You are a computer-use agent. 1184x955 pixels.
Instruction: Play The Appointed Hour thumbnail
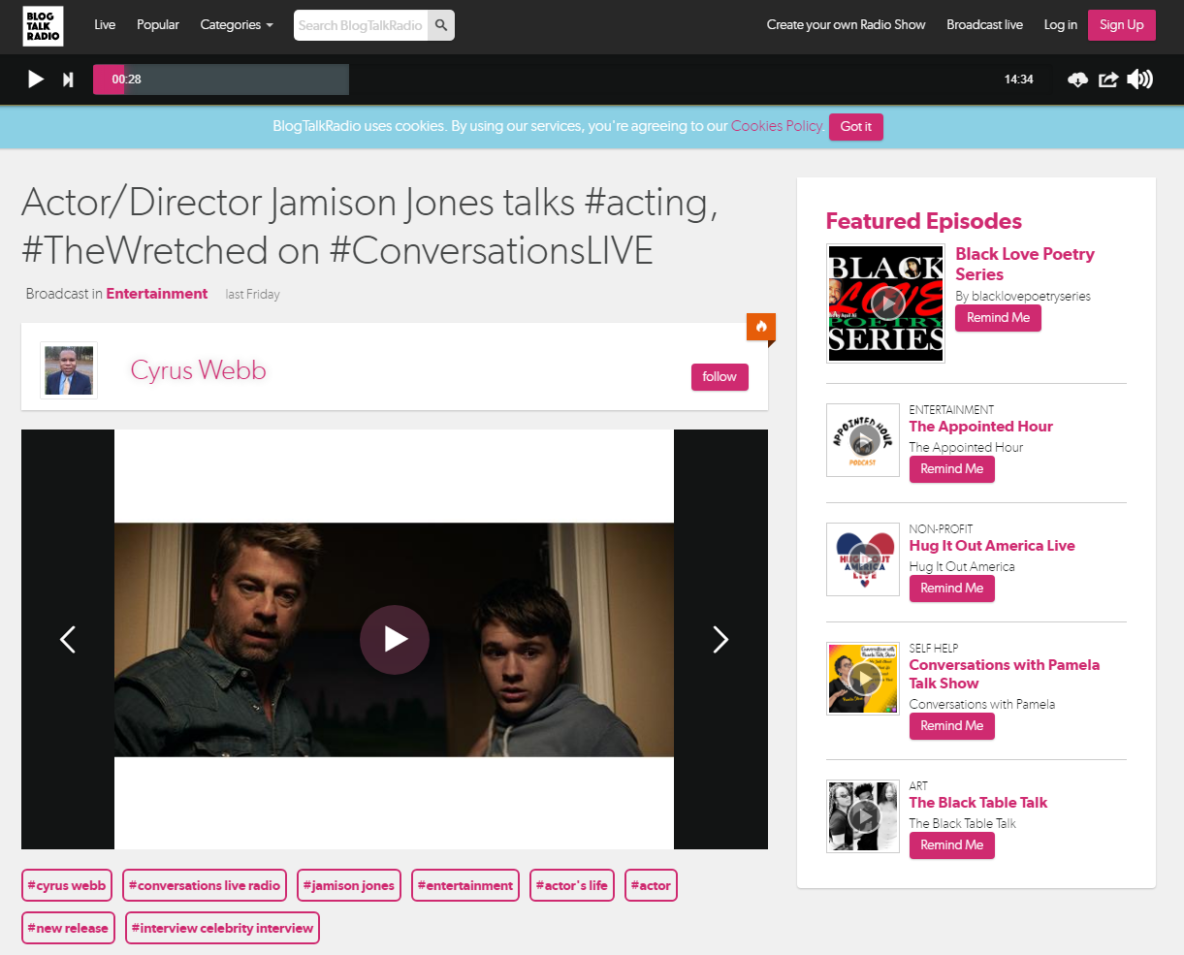point(863,440)
